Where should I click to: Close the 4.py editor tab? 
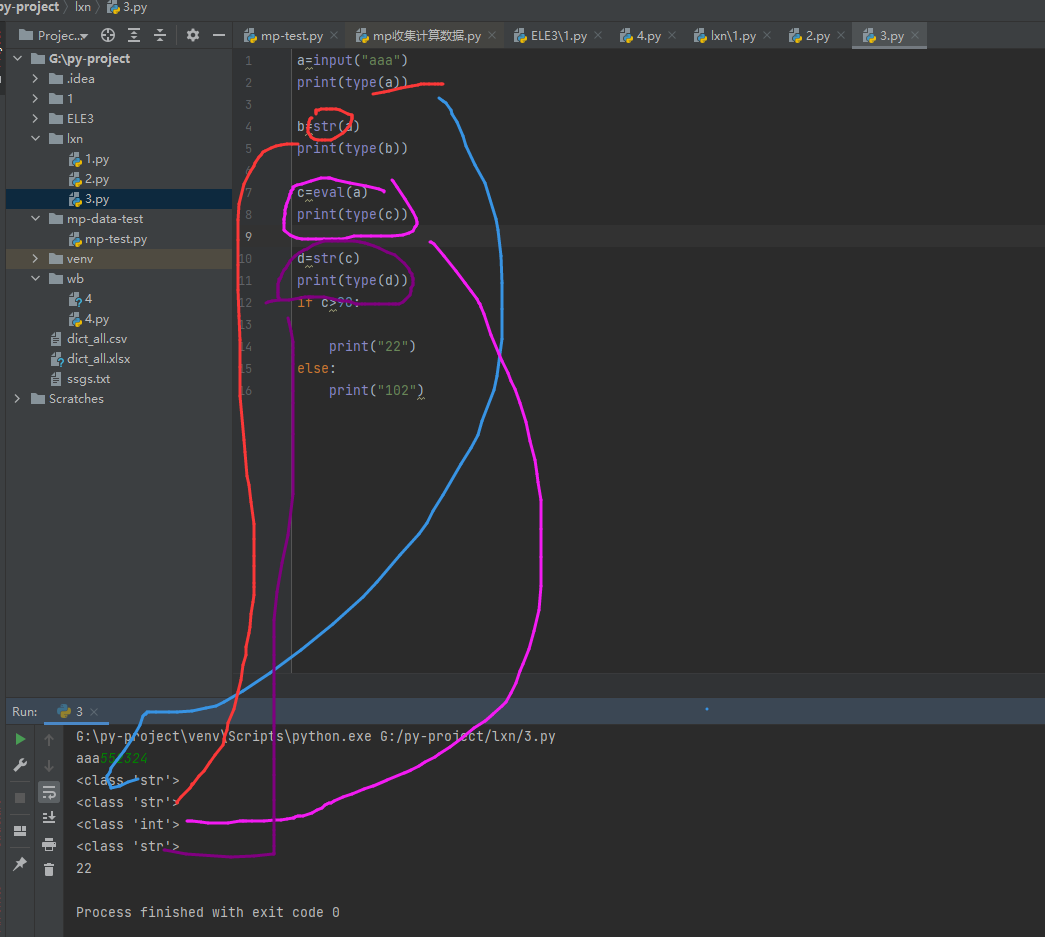672,35
